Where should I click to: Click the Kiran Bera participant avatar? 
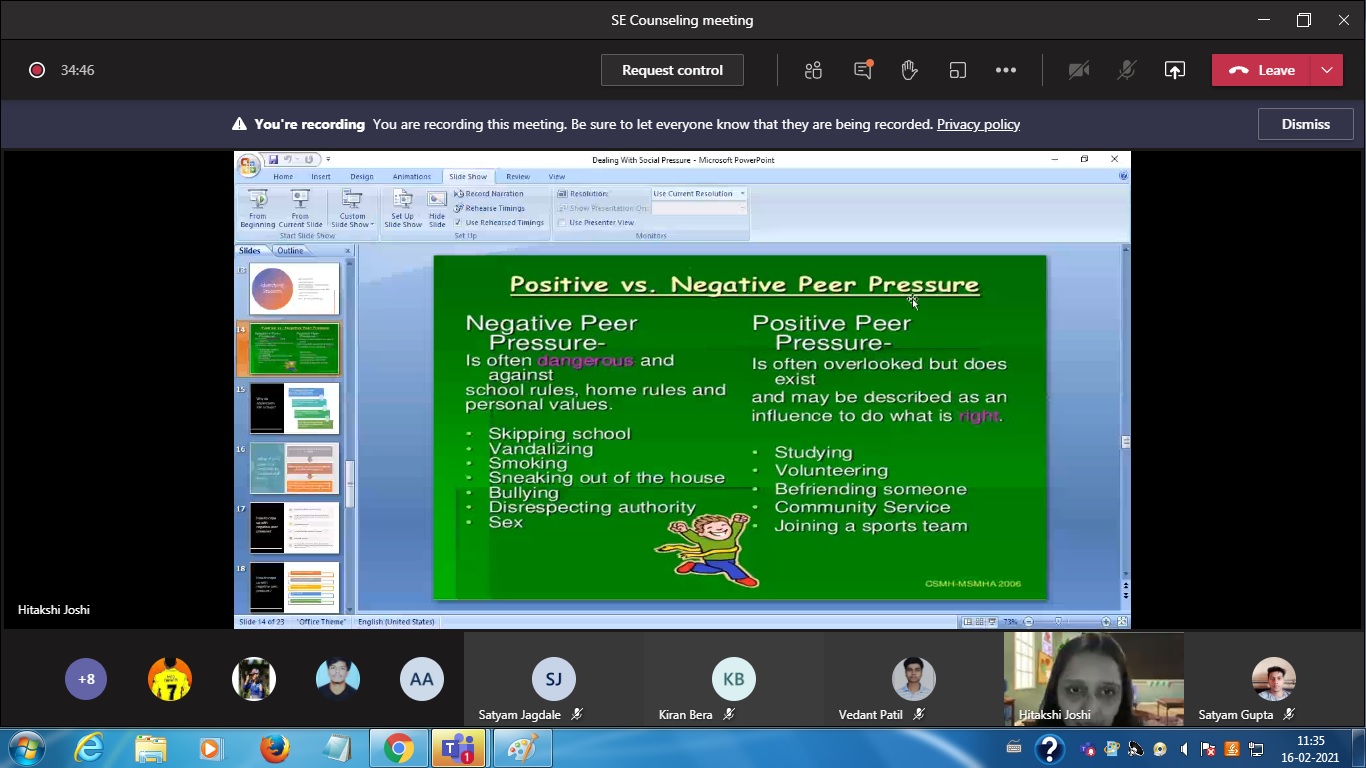point(733,679)
